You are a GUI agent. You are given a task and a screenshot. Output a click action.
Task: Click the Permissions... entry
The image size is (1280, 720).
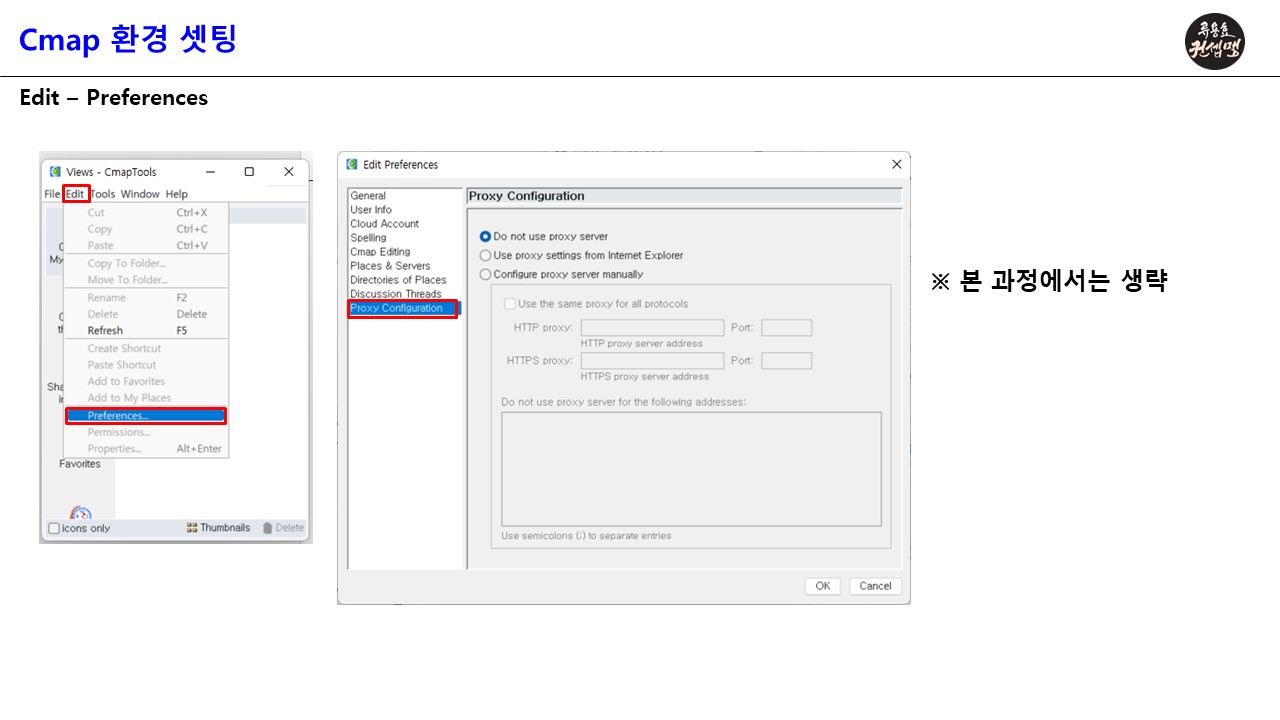[146, 433]
